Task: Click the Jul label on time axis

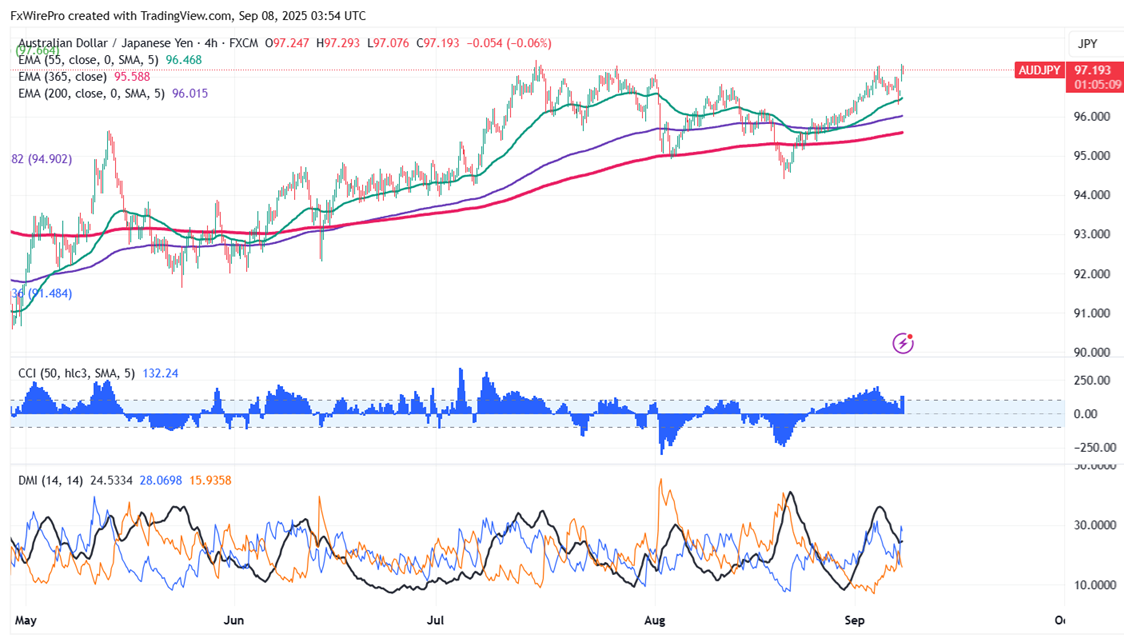Action: point(435,620)
